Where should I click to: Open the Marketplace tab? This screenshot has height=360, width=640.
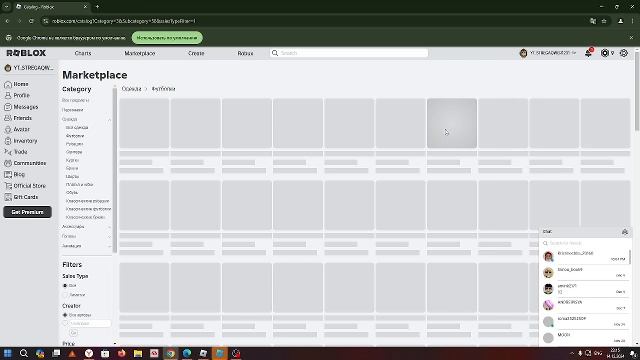(x=140, y=53)
